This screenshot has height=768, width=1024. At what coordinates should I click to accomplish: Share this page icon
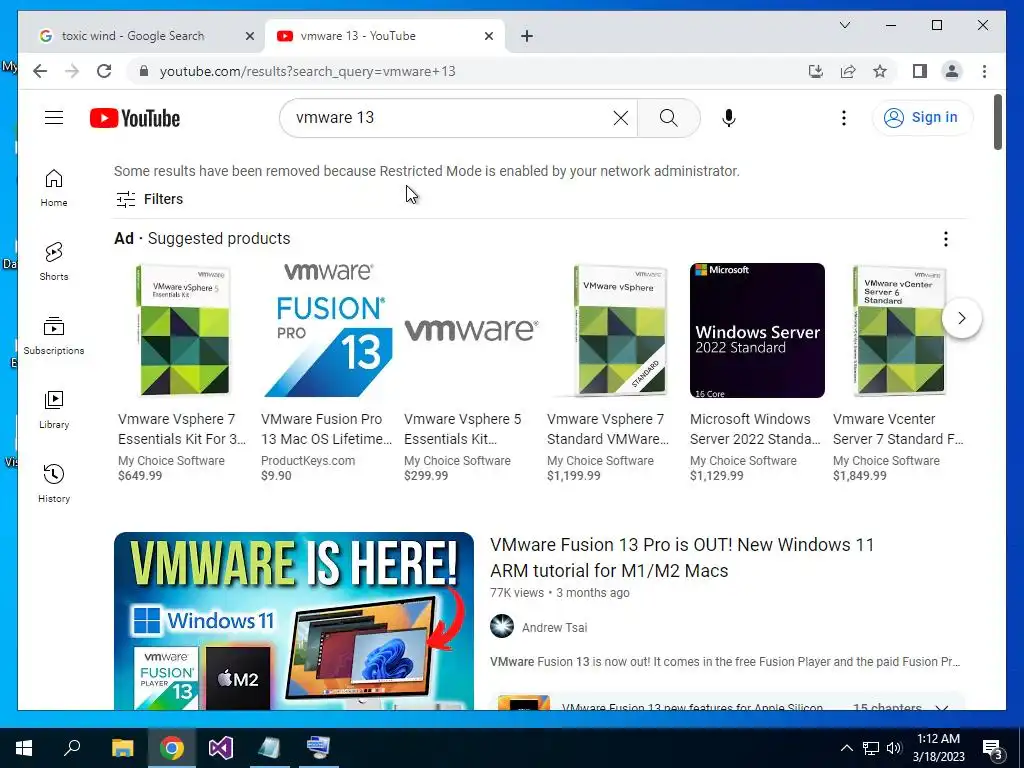pos(848,71)
